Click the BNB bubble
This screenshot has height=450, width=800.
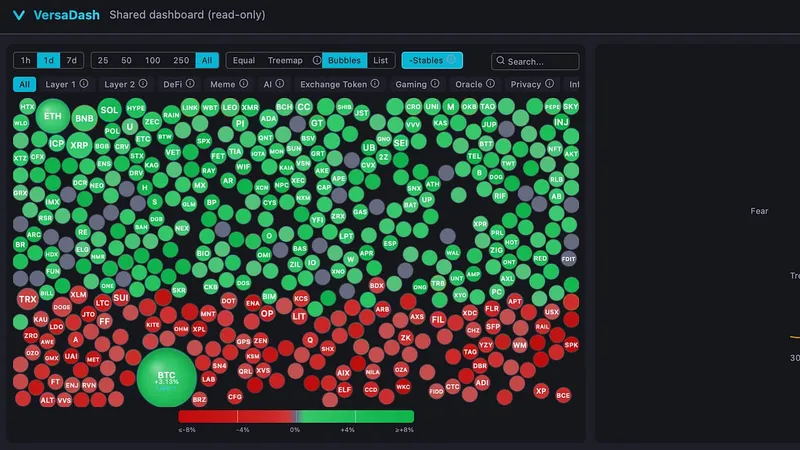tap(84, 118)
